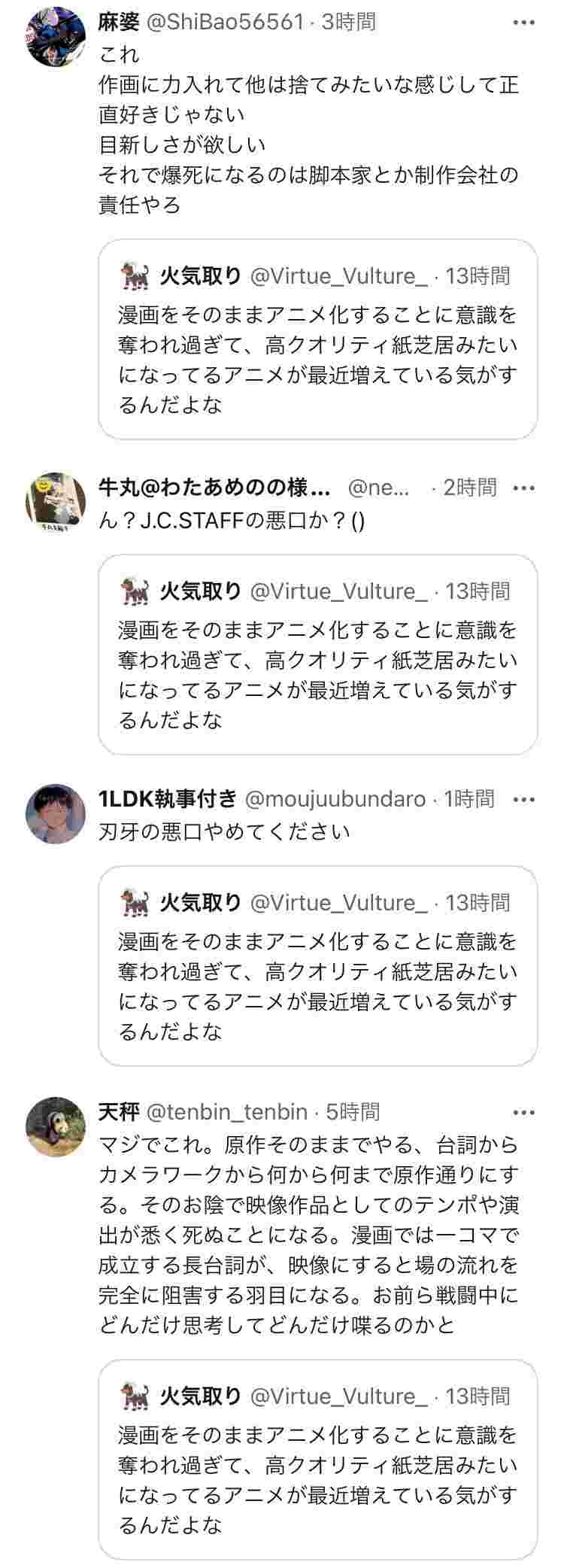The height and width of the screenshot is (1568, 564).
Task: Open 天秤's animal avatar
Action: [x=55, y=1126]
